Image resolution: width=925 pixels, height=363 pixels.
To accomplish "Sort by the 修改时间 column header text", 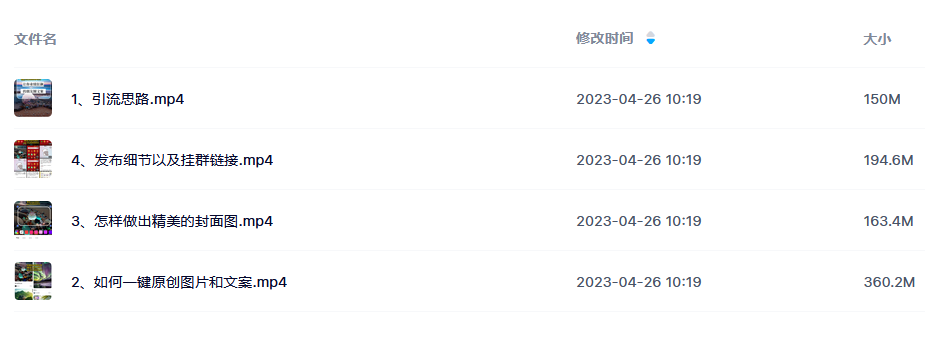I will 605,38.
